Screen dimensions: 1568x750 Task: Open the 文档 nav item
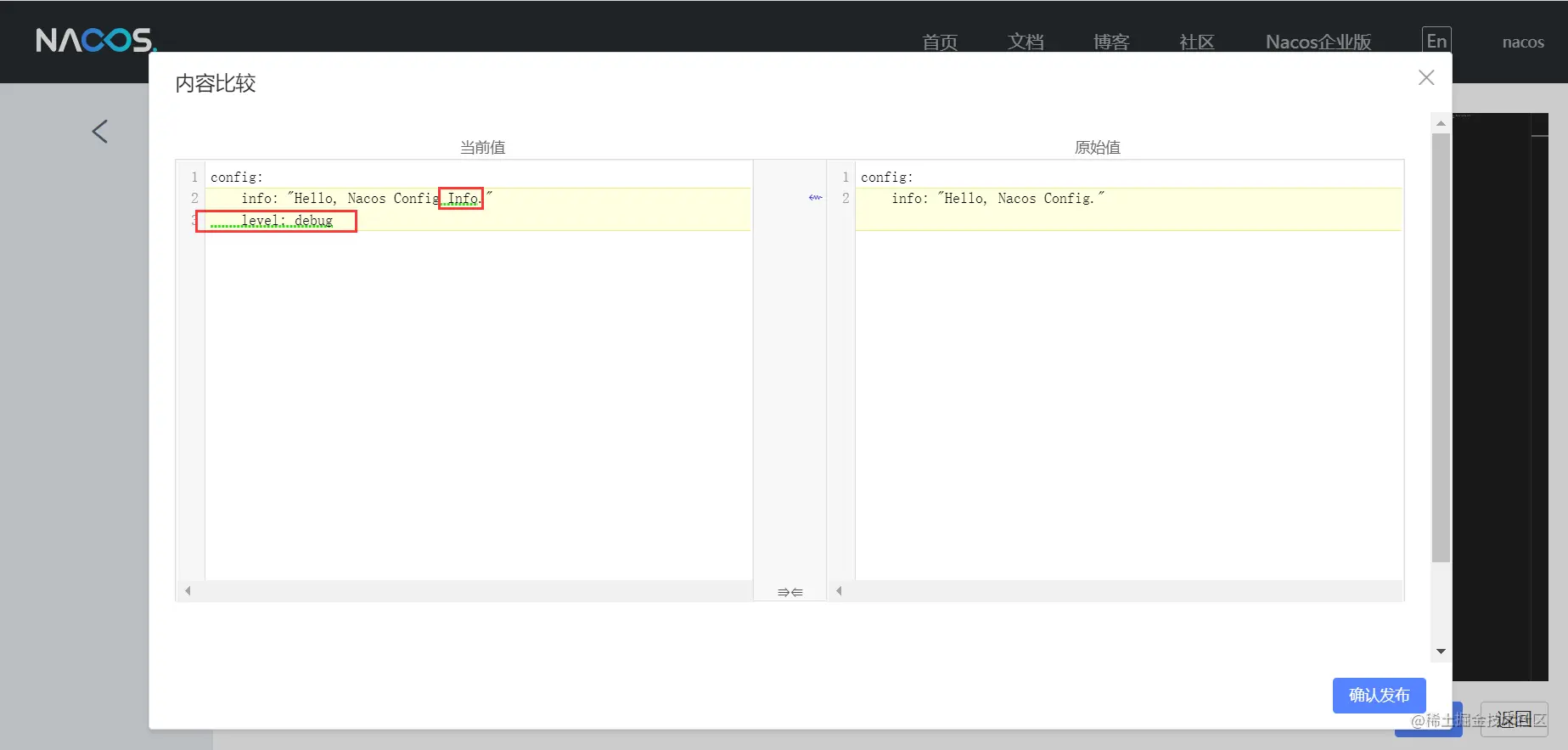tap(1026, 42)
